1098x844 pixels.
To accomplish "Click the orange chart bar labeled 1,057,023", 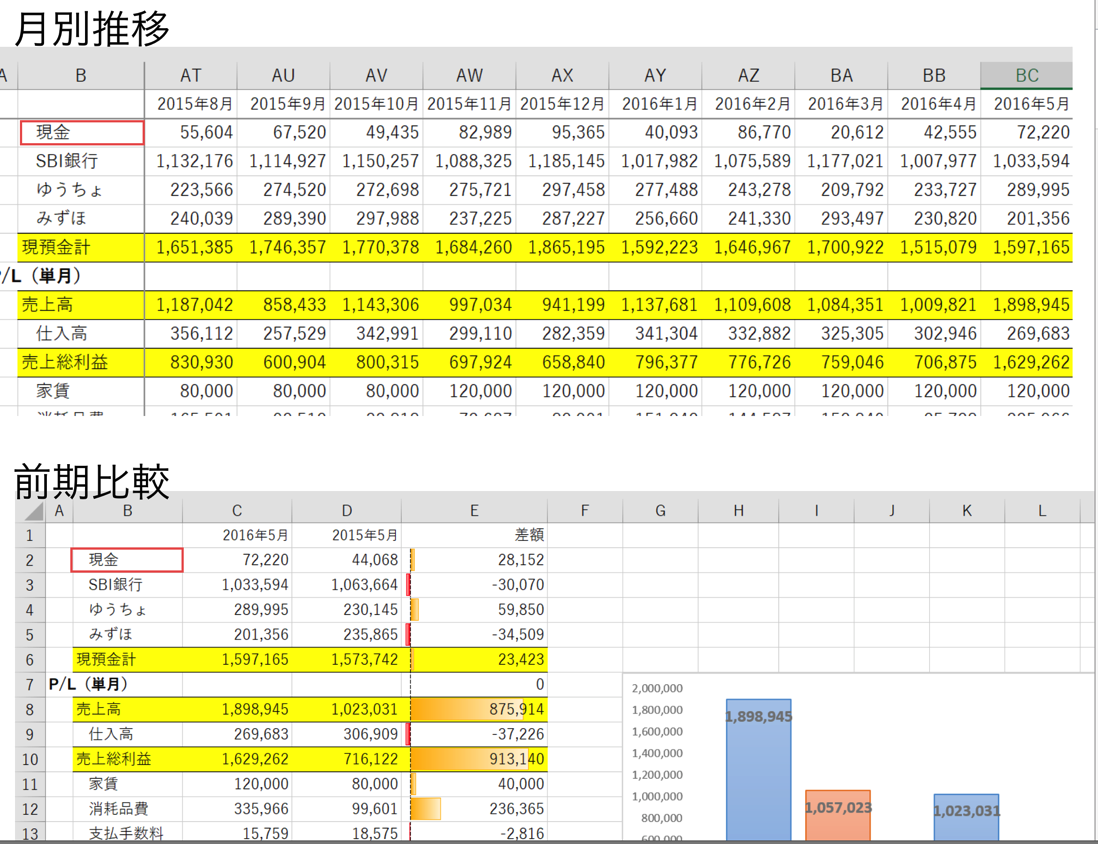I will click(x=838, y=815).
